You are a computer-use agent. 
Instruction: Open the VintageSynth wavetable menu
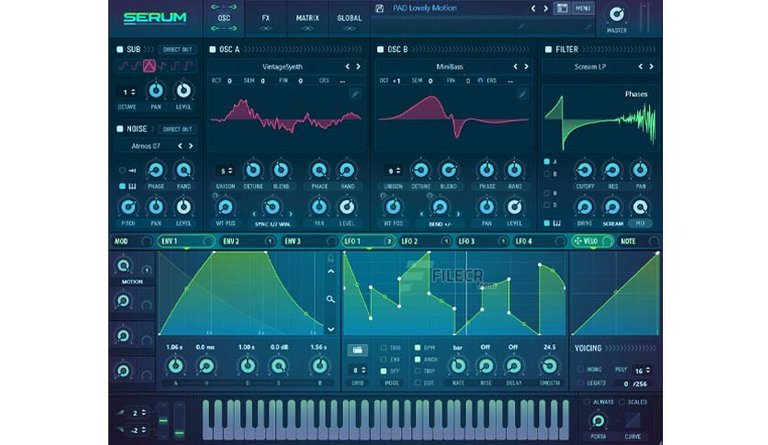pos(283,67)
